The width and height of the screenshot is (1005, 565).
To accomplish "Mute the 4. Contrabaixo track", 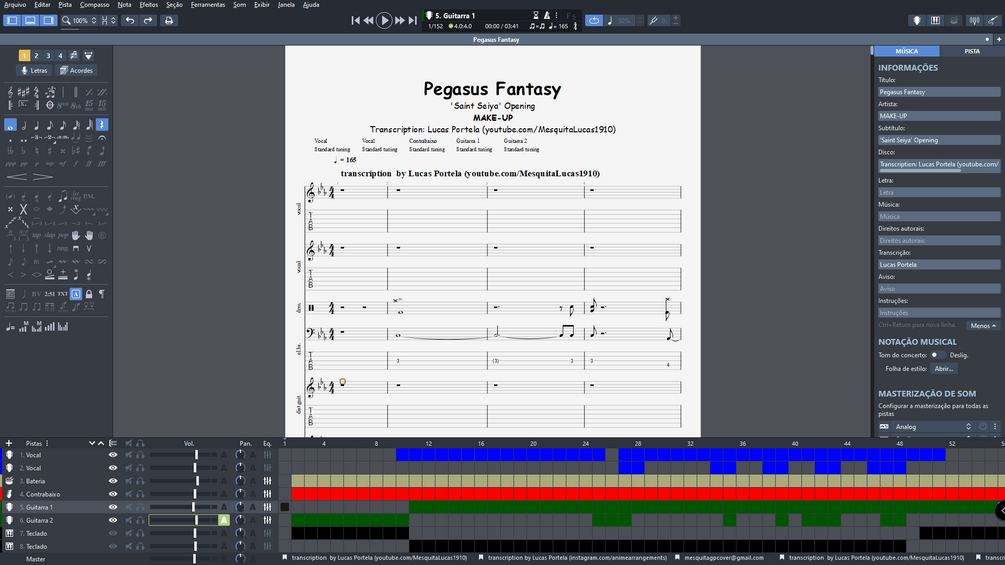I will click(129, 494).
